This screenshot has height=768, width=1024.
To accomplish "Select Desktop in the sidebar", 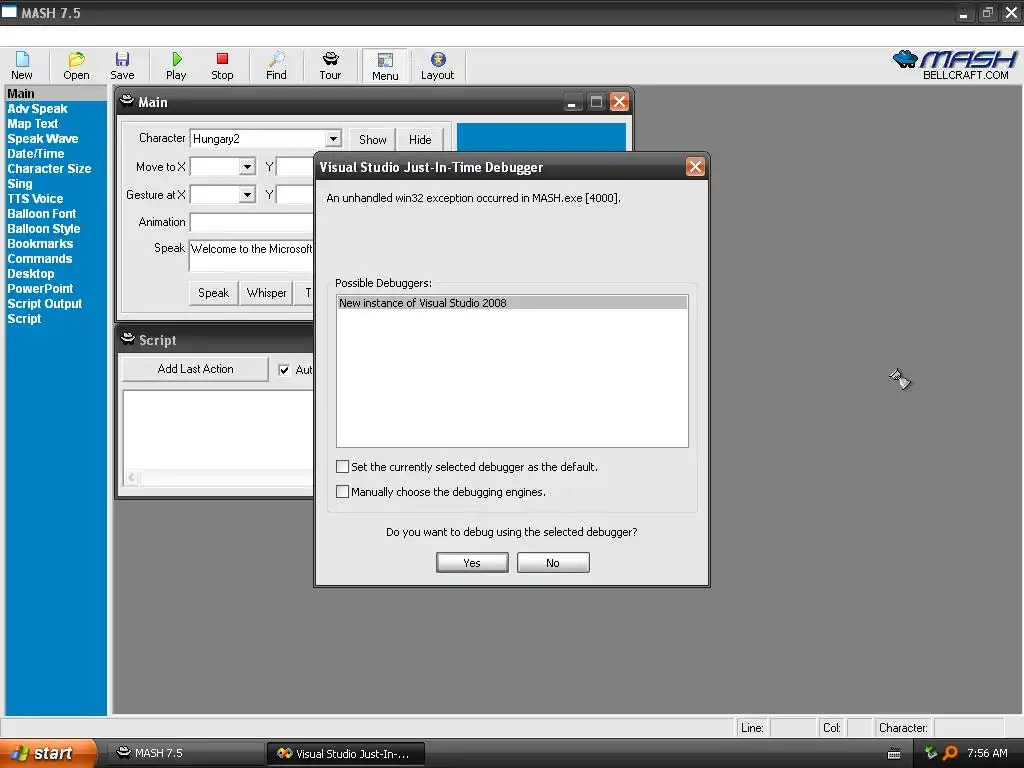I will click(x=31, y=274).
